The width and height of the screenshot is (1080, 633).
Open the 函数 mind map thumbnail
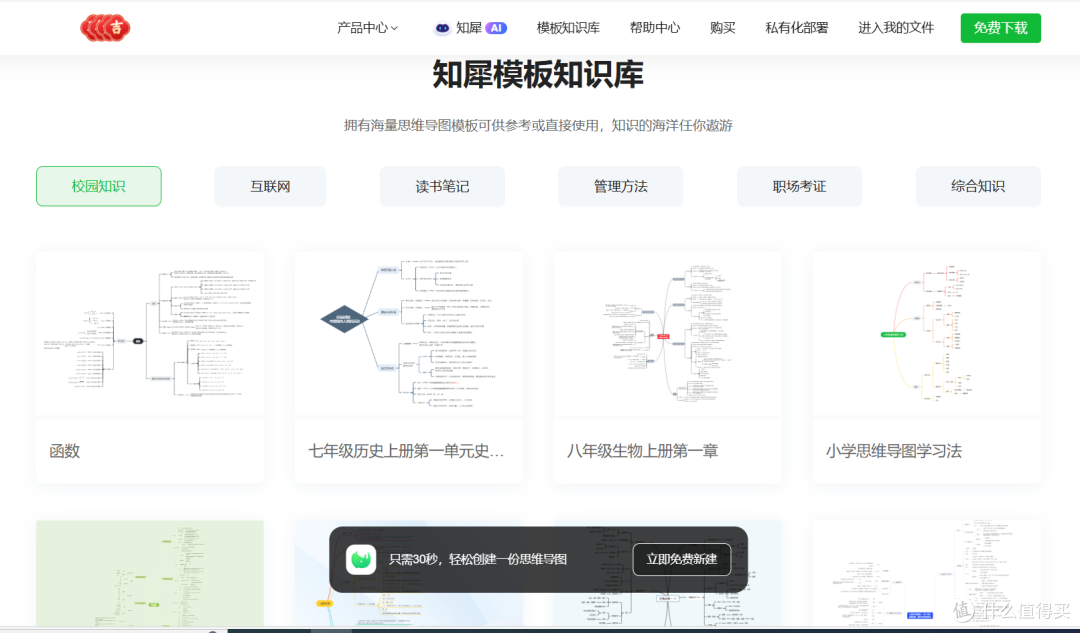click(x=150, y=334)
